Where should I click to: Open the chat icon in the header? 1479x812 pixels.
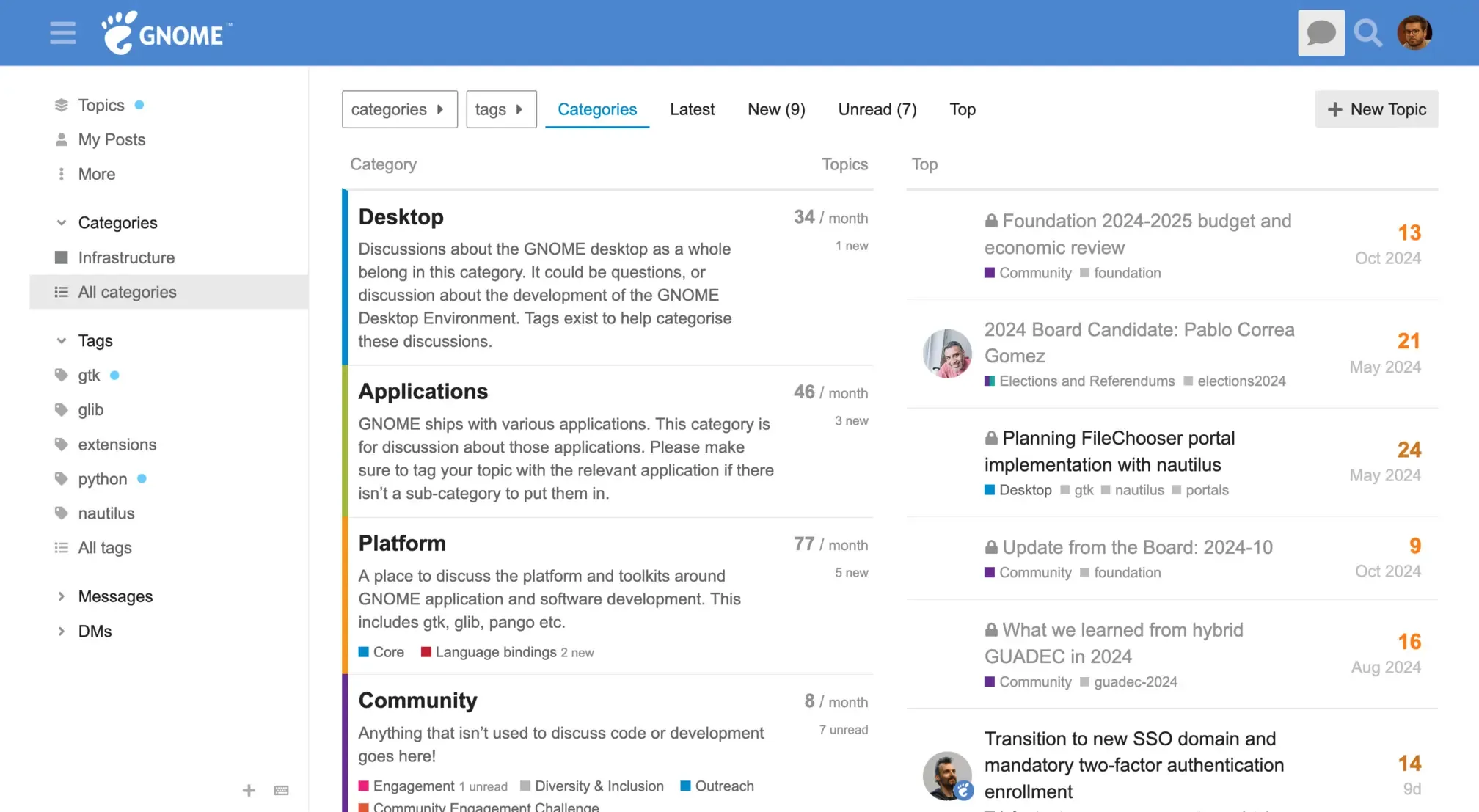pos(1321,32)
